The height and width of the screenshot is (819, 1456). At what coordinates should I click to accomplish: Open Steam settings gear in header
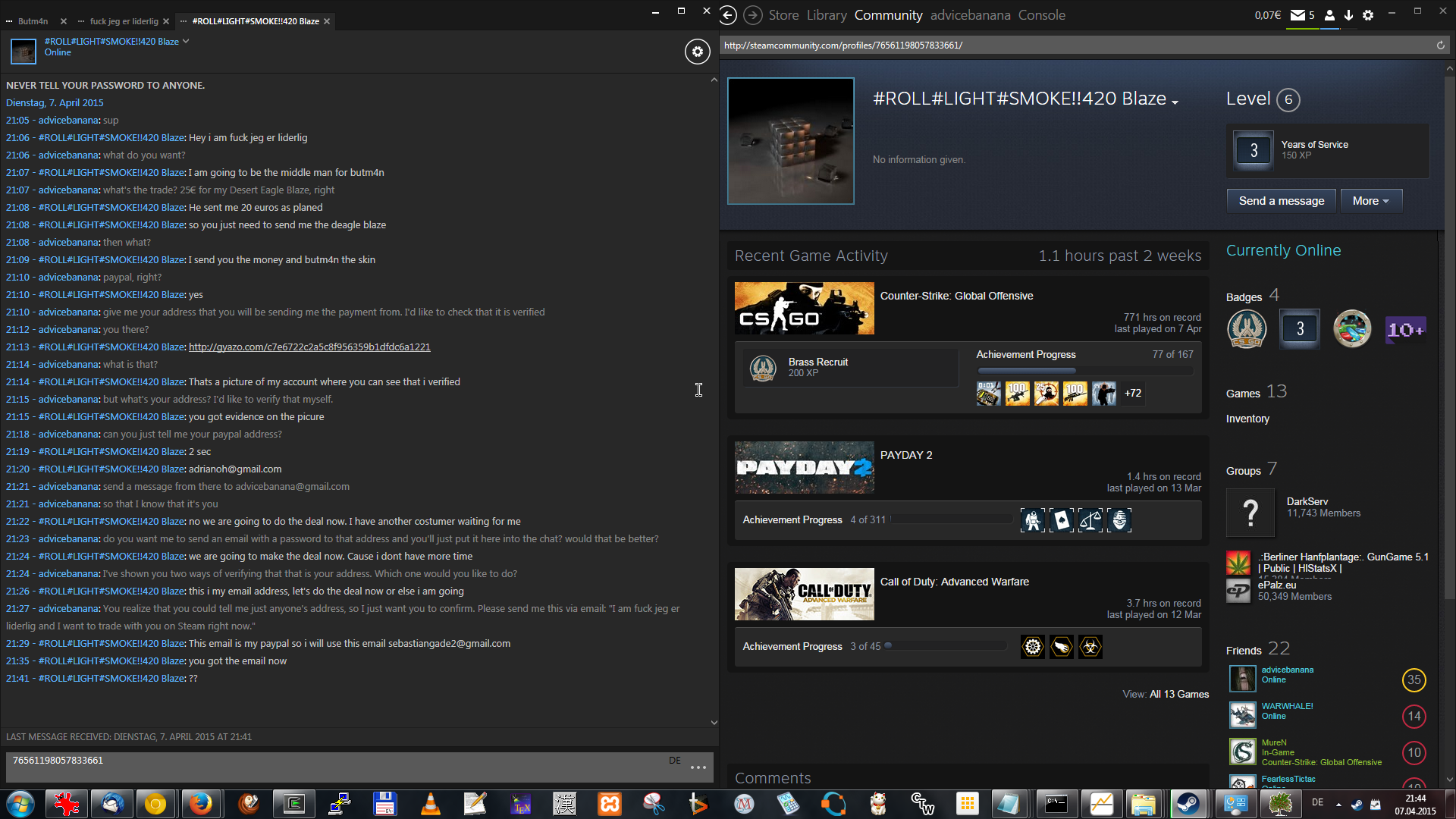click(1368, 15)
